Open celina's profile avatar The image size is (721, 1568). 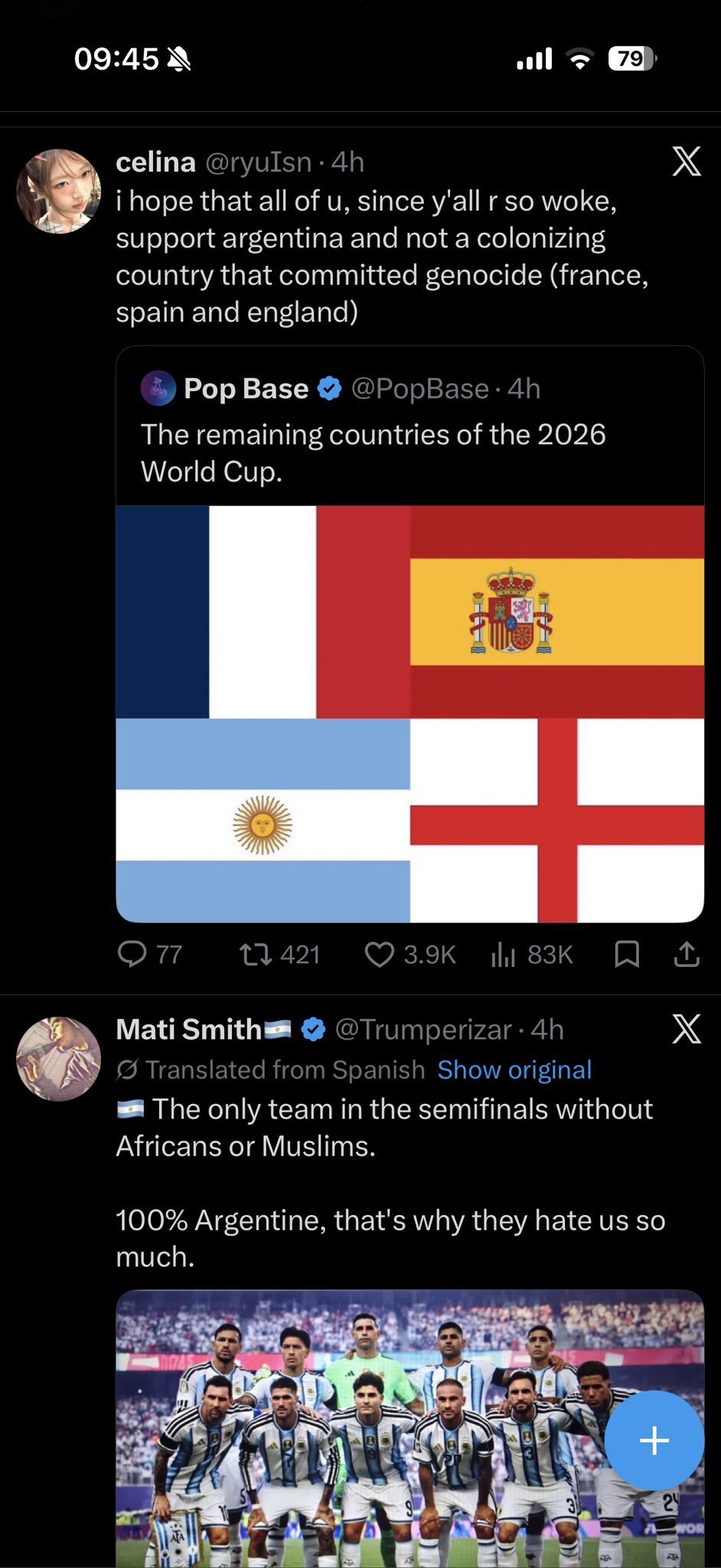pos(59,191)
